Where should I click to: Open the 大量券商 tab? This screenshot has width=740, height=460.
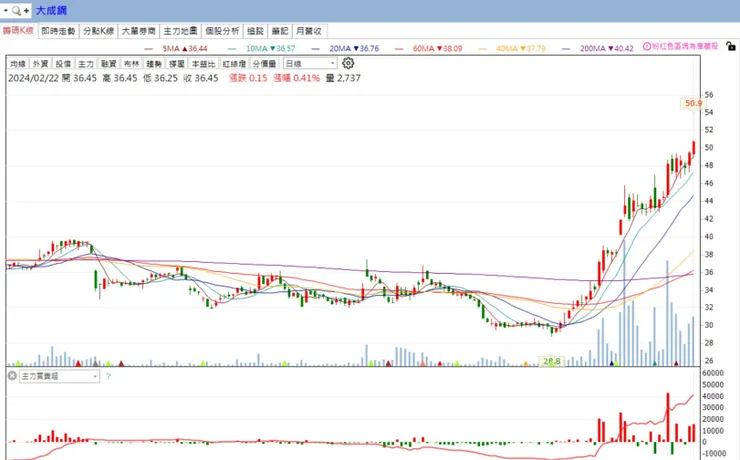pos(139,31)
